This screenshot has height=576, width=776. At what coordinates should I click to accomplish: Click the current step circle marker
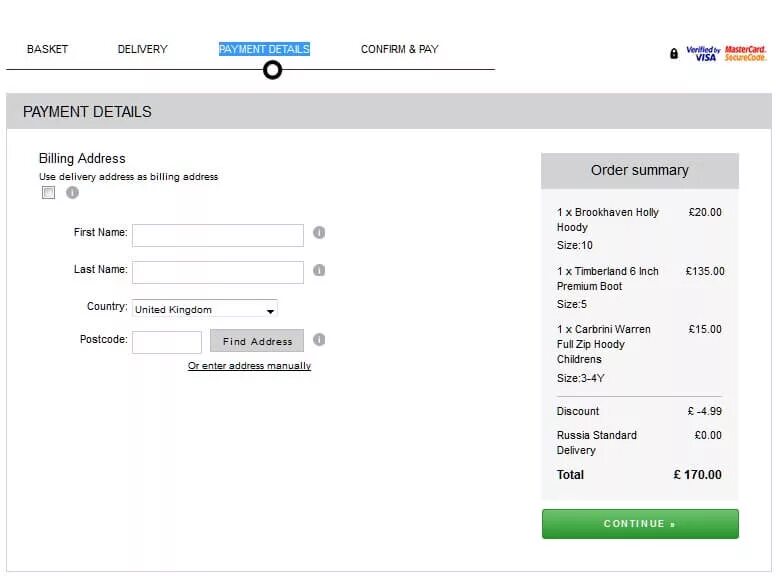coord(272,70)
